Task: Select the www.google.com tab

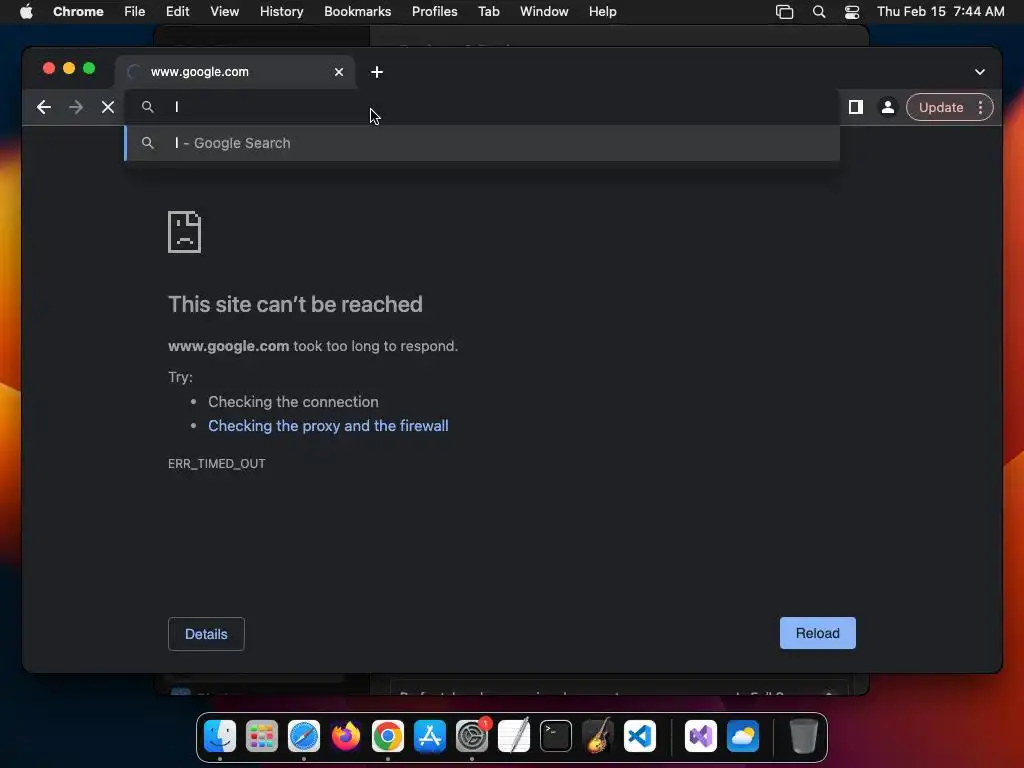Action: [235, 72]
